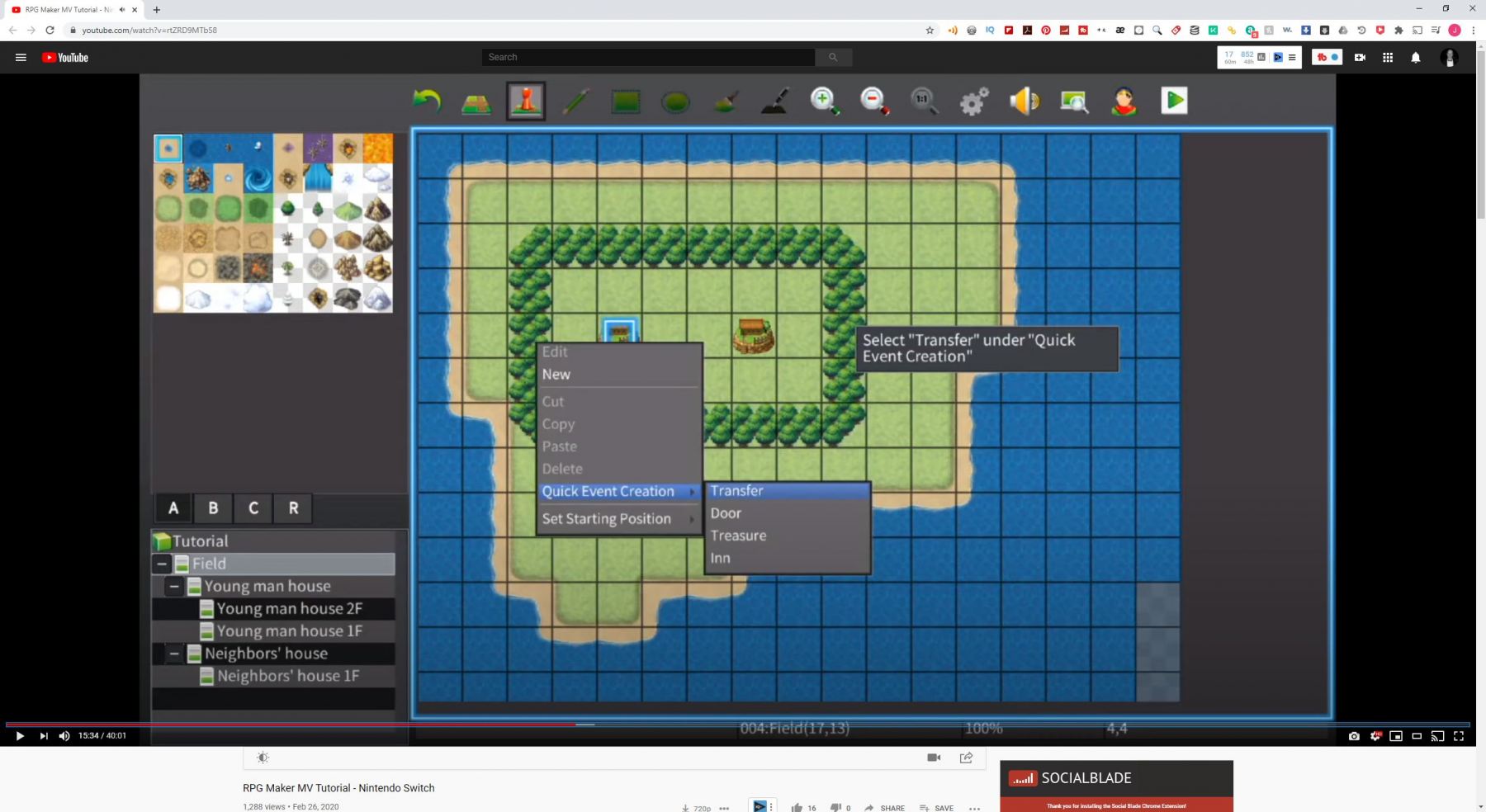
Task: Pick the lava tile in the tileset palette
Action: coord(378,149)
